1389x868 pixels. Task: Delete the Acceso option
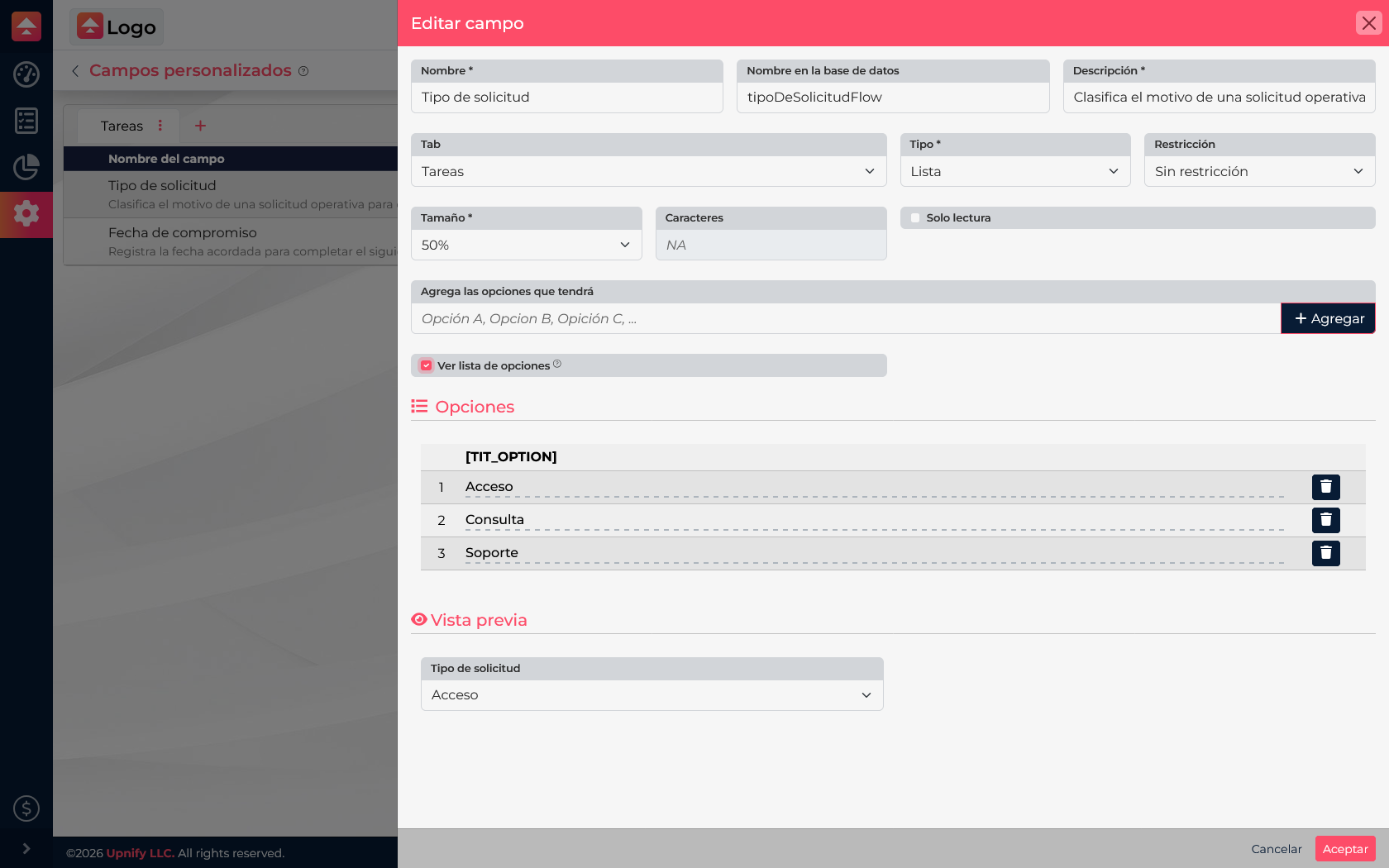click(1325, 487)
